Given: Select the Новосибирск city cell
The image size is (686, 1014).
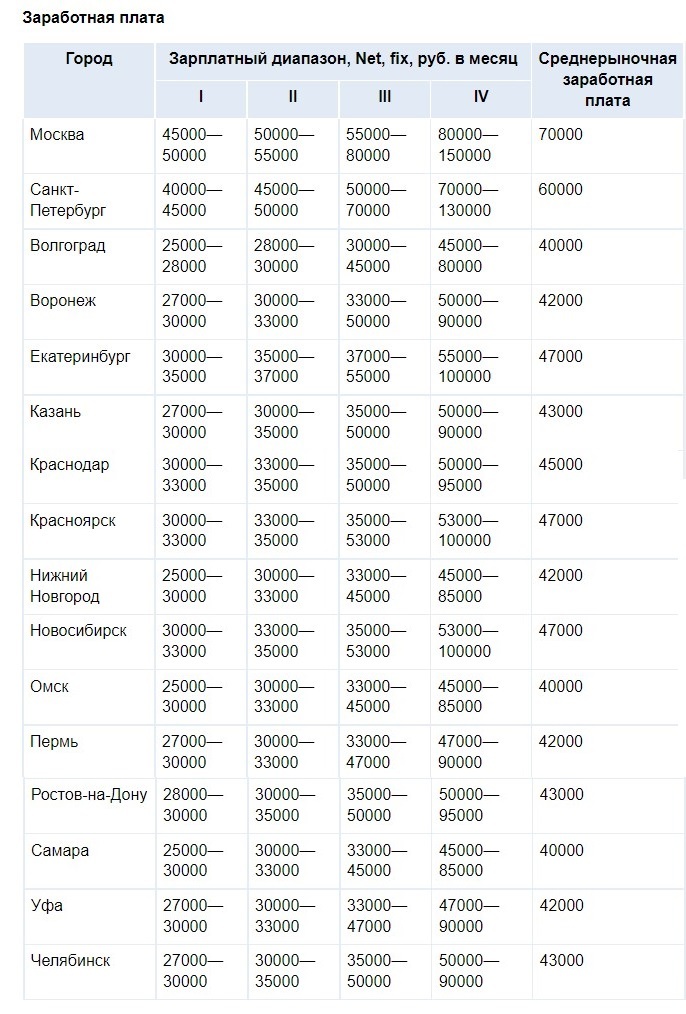Looking at the screenshot, I should [78, 631].
